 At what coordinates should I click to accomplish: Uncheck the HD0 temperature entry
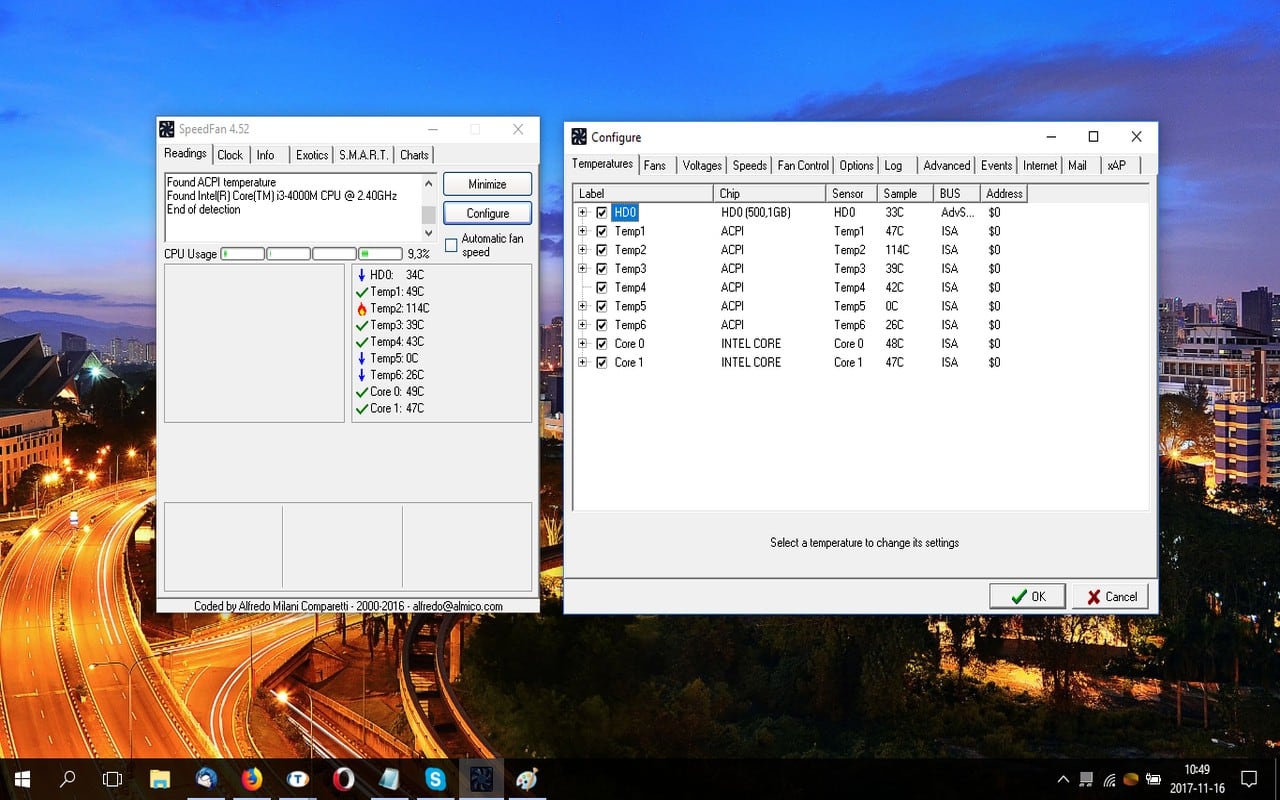point(601,212)
